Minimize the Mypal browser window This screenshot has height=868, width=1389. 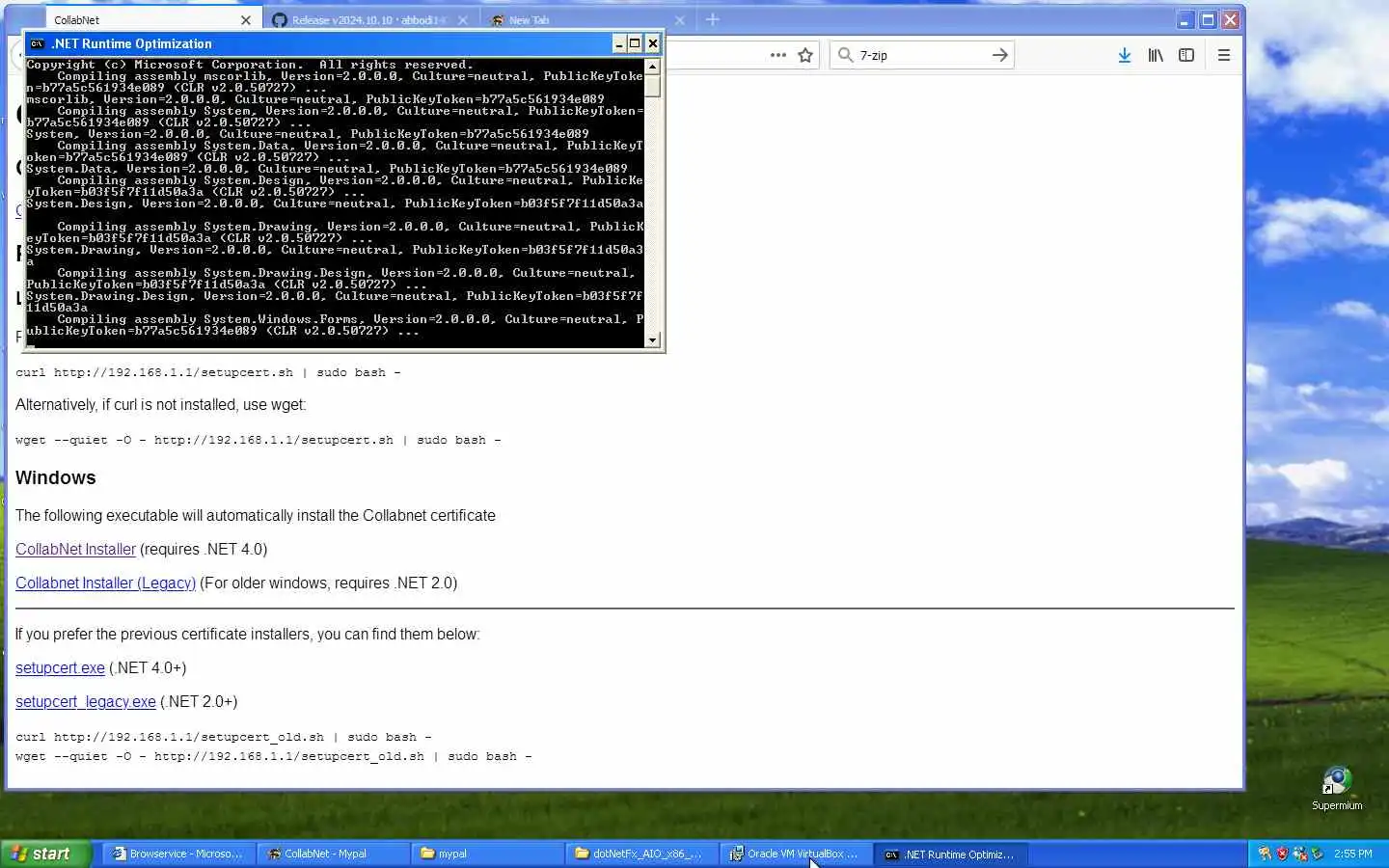1185,19
